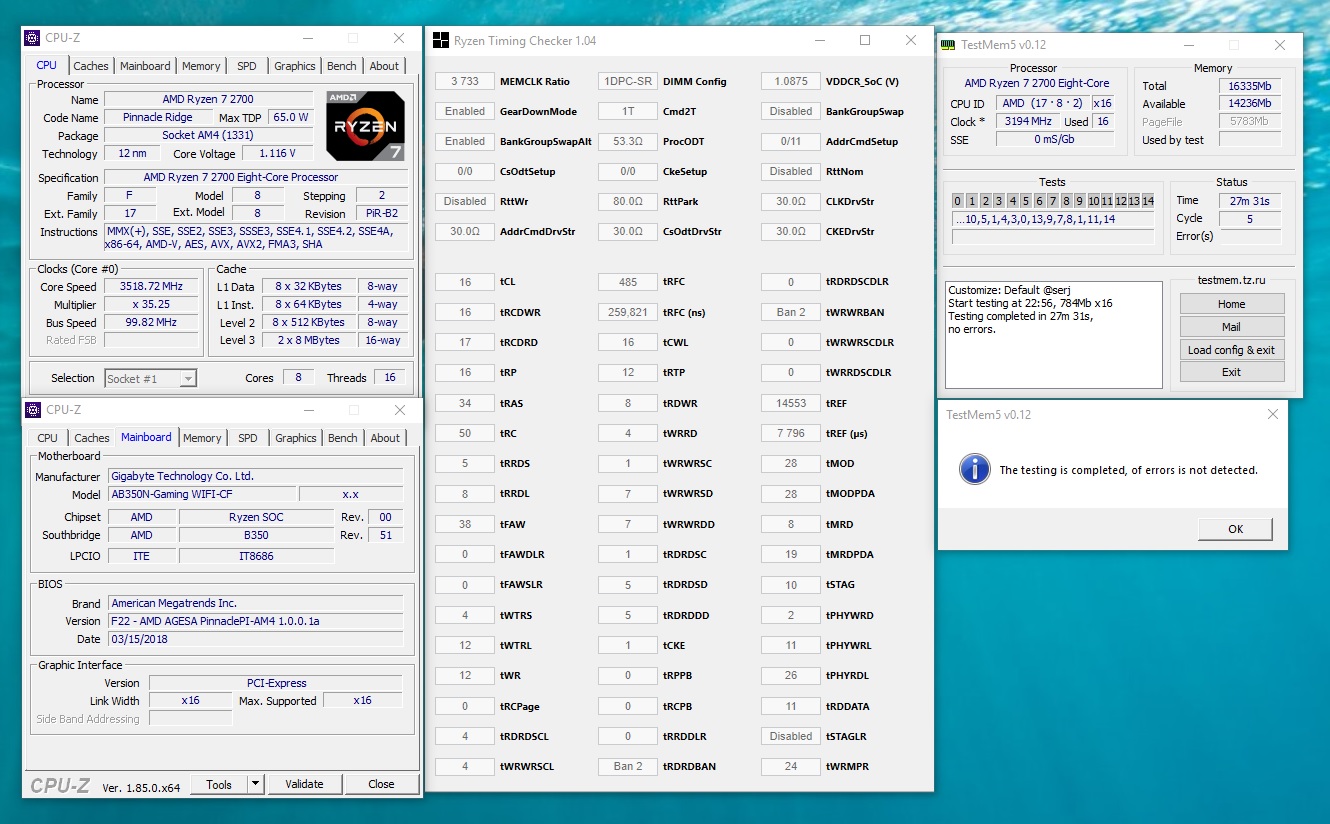Switch to the Caches tab in CPU-Z processor window
The width and height of the screenshot is (1330, 824).
coord(91,66)
